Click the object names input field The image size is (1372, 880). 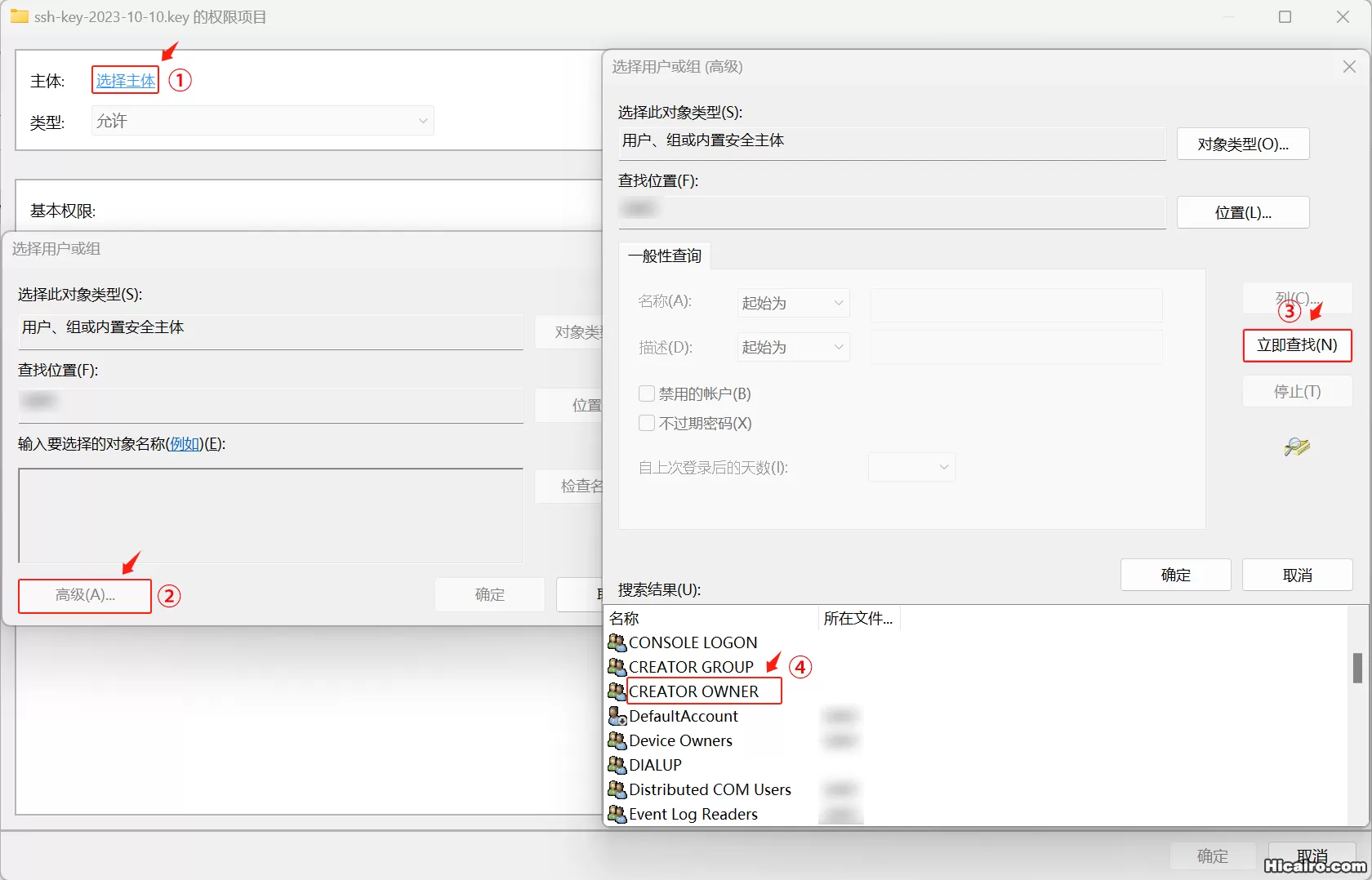point(269,514)
